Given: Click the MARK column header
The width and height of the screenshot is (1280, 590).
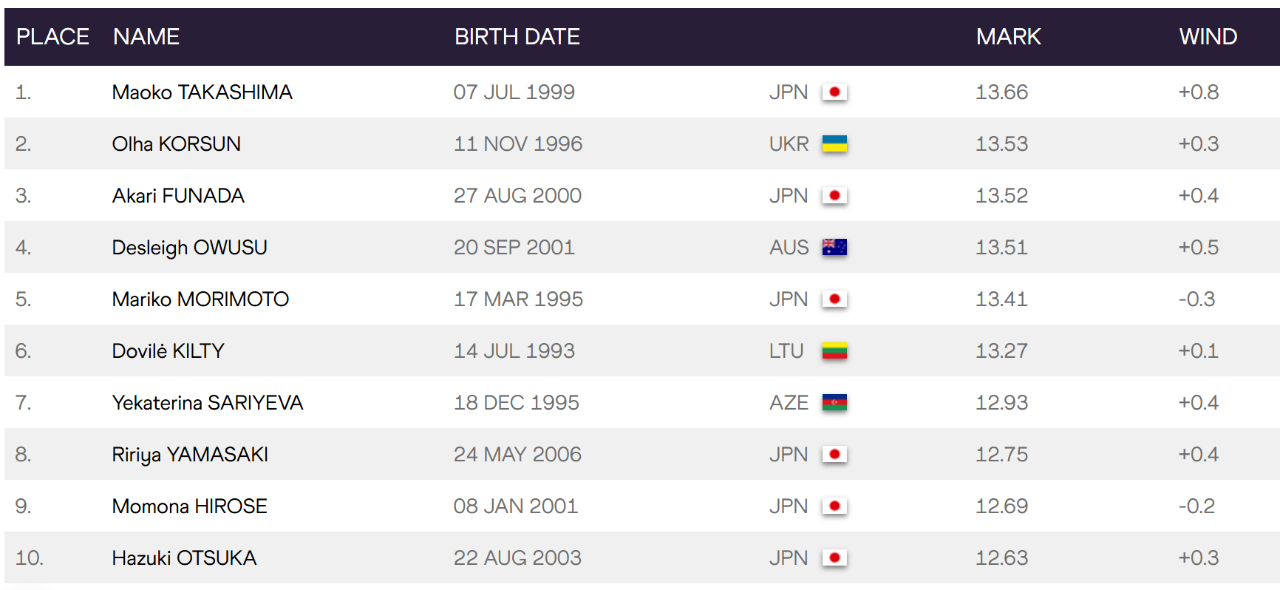Looking at the screenshot, I should (x=1008, y=37).
